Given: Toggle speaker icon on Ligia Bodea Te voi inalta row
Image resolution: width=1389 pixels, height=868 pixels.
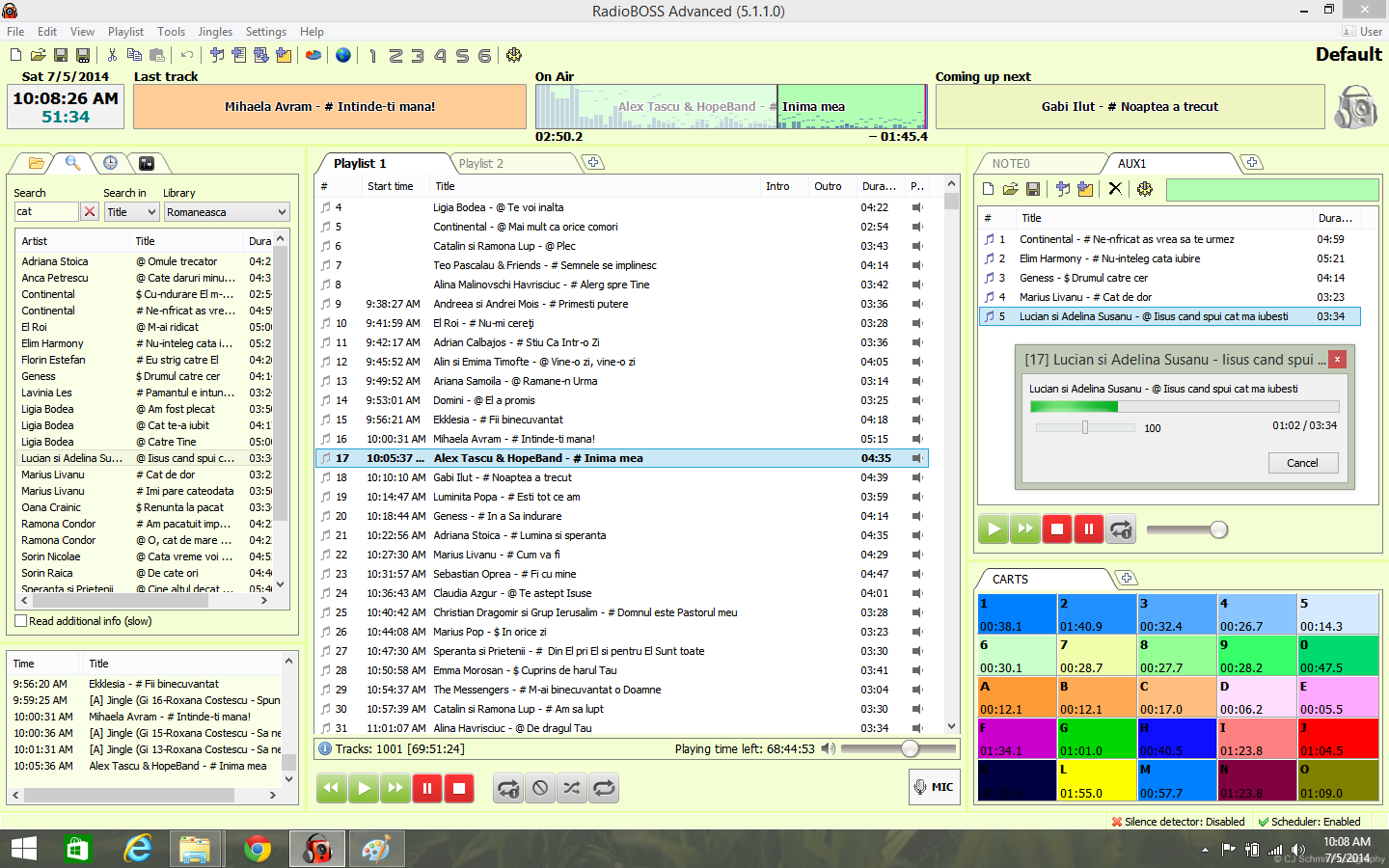Looking at the screenshot, I should 917,207.
